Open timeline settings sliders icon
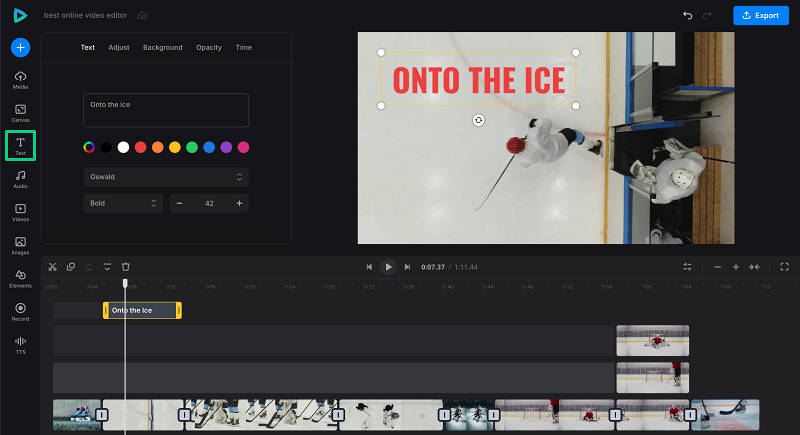Image resolution: width=800 pixels, height=435 pixels. point(687,267)
